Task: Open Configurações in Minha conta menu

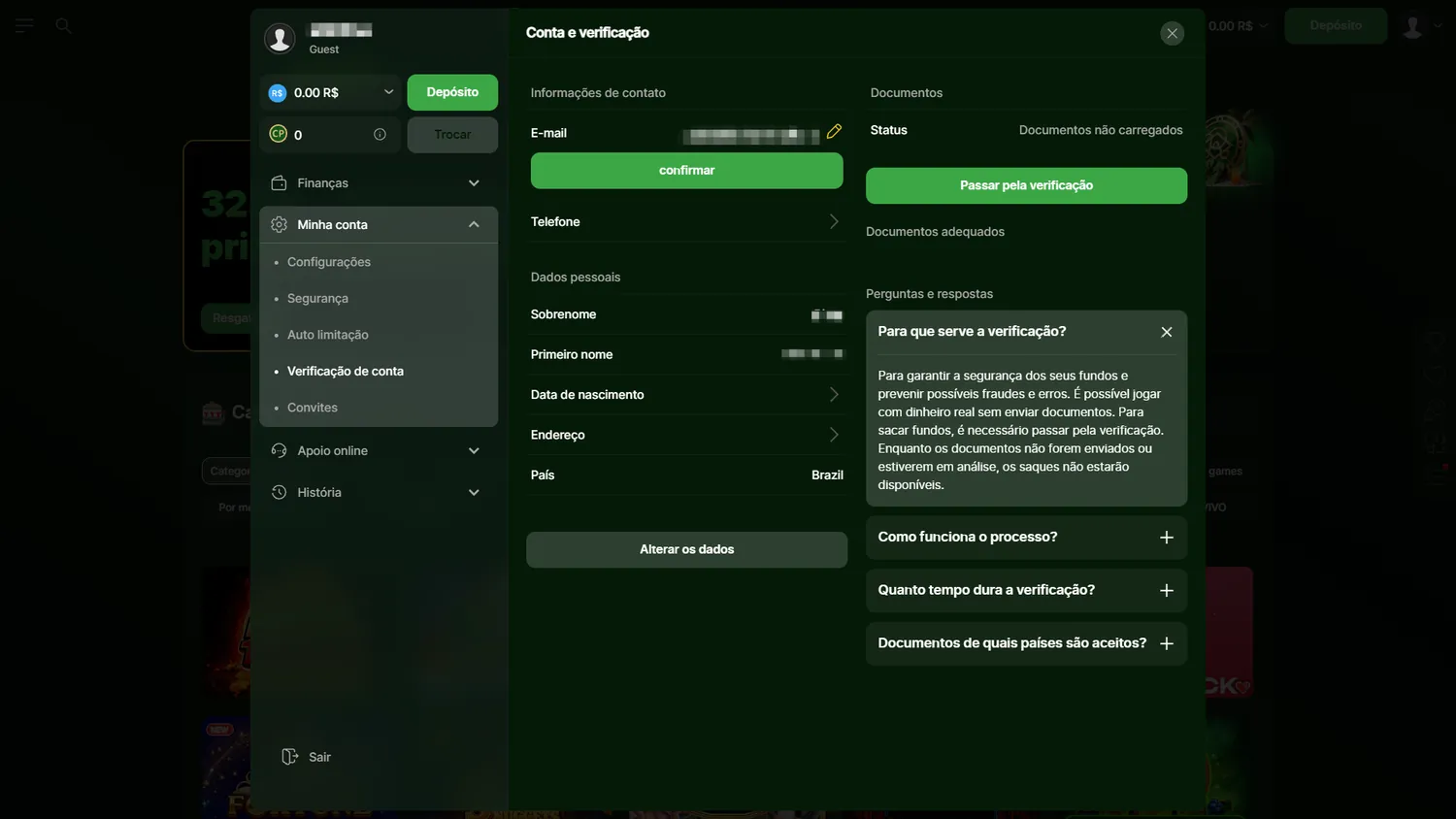Action: [x=329, y=262]
